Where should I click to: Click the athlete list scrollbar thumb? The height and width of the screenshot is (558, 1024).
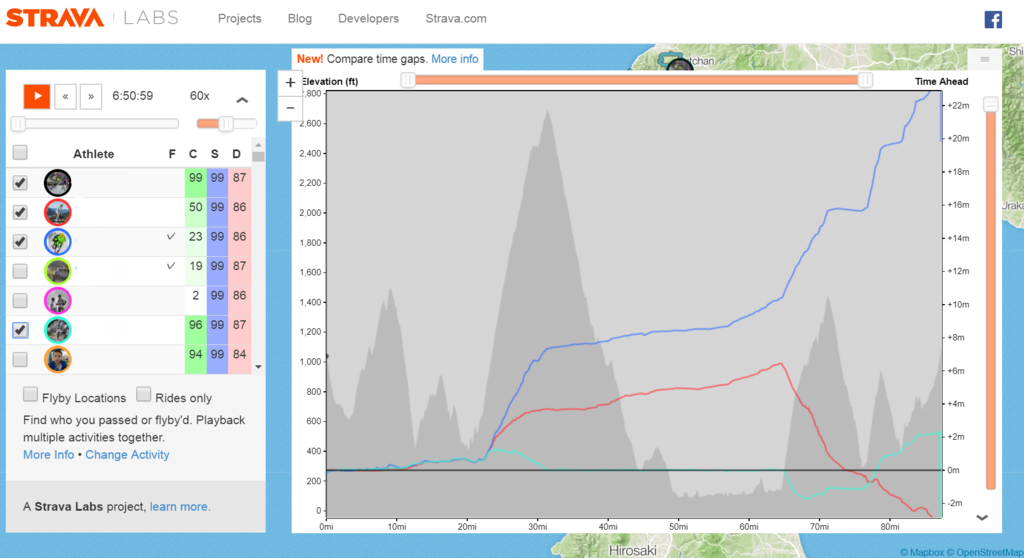click(x=259, y=157)
